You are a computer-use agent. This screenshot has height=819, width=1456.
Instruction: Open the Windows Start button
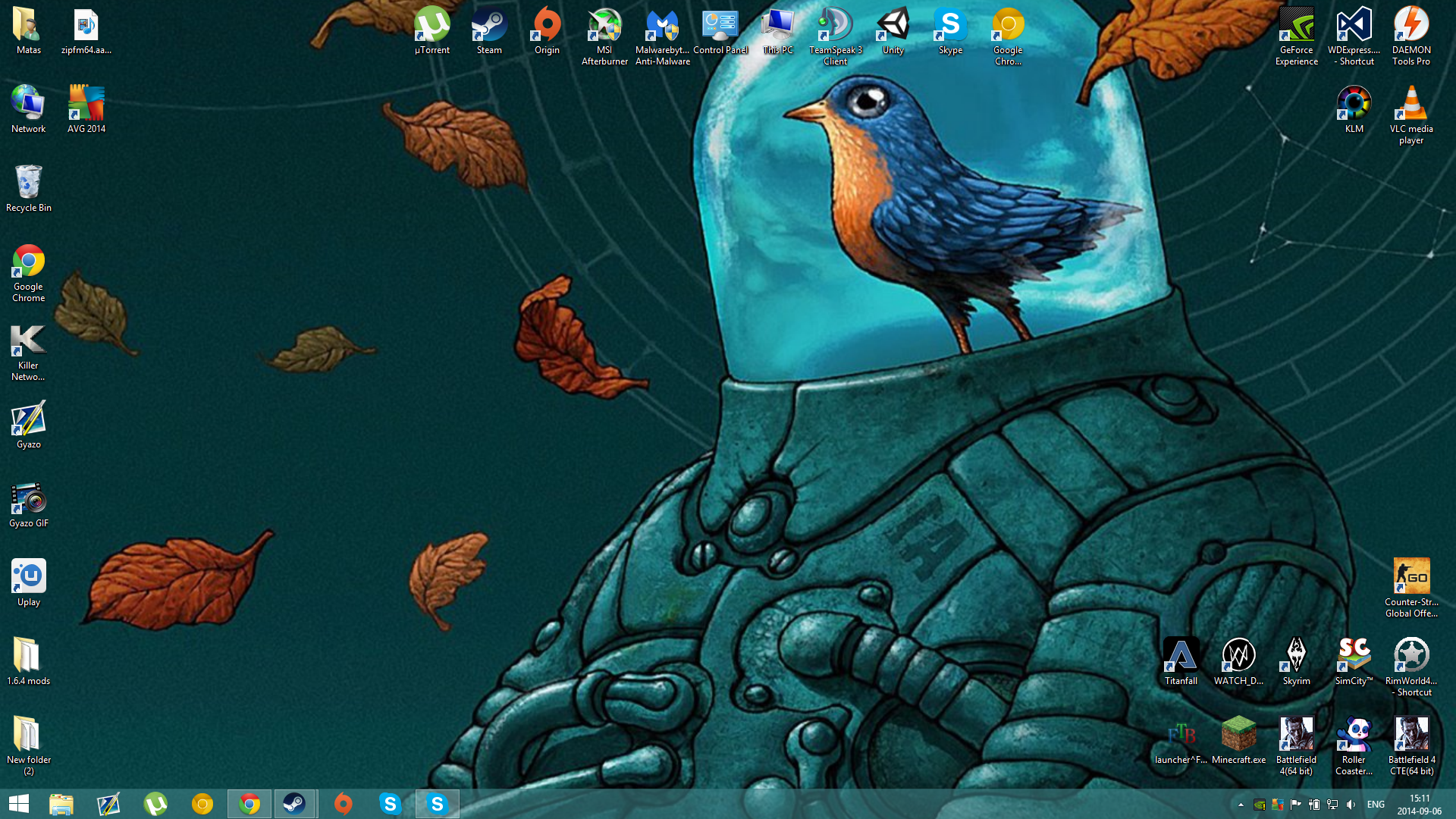[x=19, y=804]
